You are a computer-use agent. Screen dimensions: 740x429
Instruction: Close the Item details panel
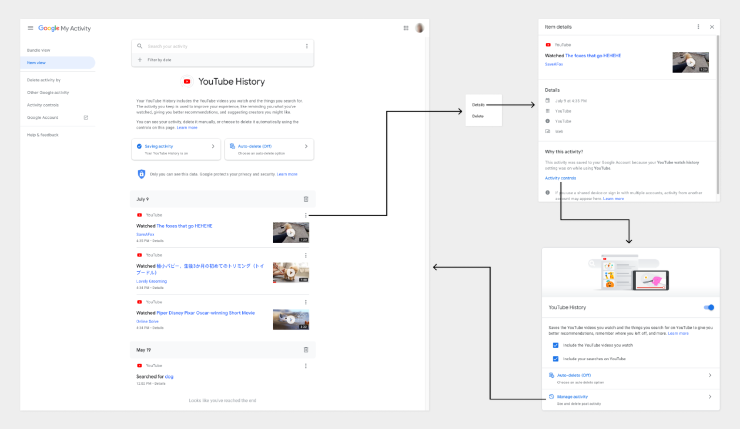[712, 27]
